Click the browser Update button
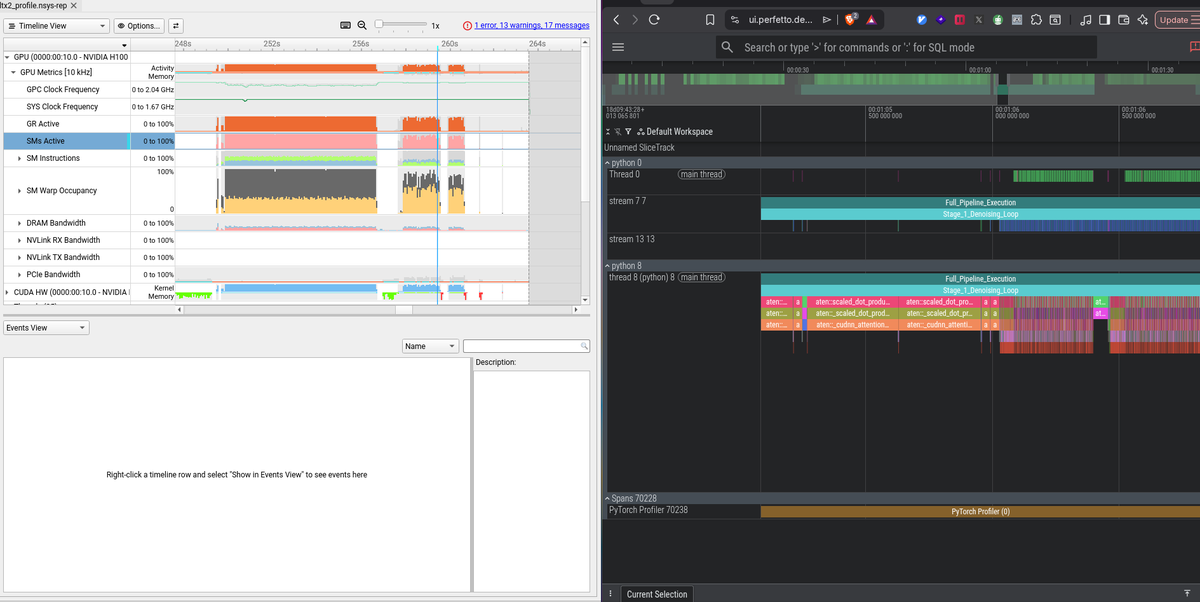 [1176, 20]
